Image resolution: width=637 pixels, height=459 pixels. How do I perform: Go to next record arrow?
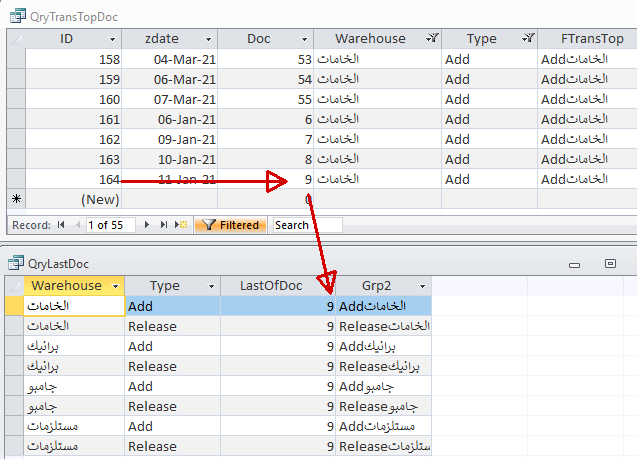[x=147, y=225]
